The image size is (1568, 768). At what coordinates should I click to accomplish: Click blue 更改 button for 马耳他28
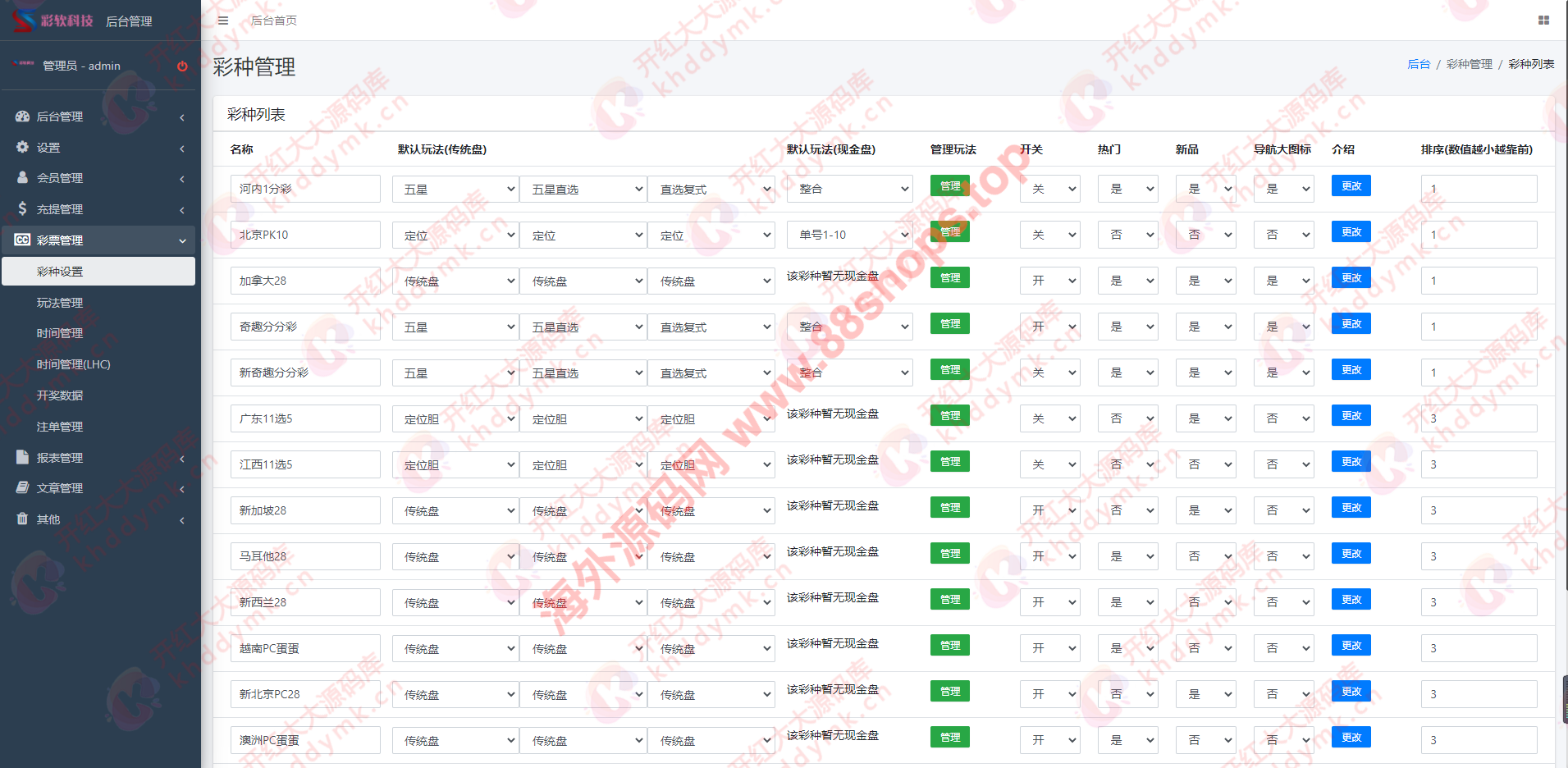click(x=1351, y=554)
